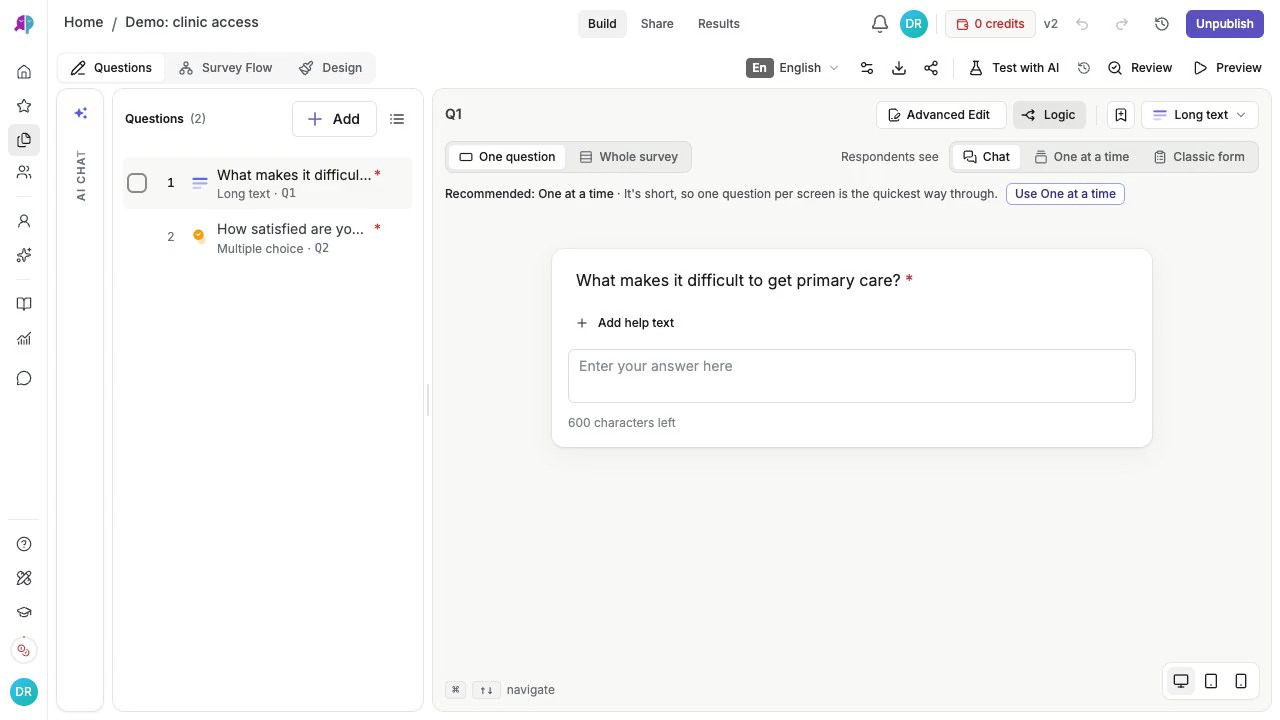Open the star favorites icon in sidebar
The width and height of the screenshot is (1280, 720).
24,106
